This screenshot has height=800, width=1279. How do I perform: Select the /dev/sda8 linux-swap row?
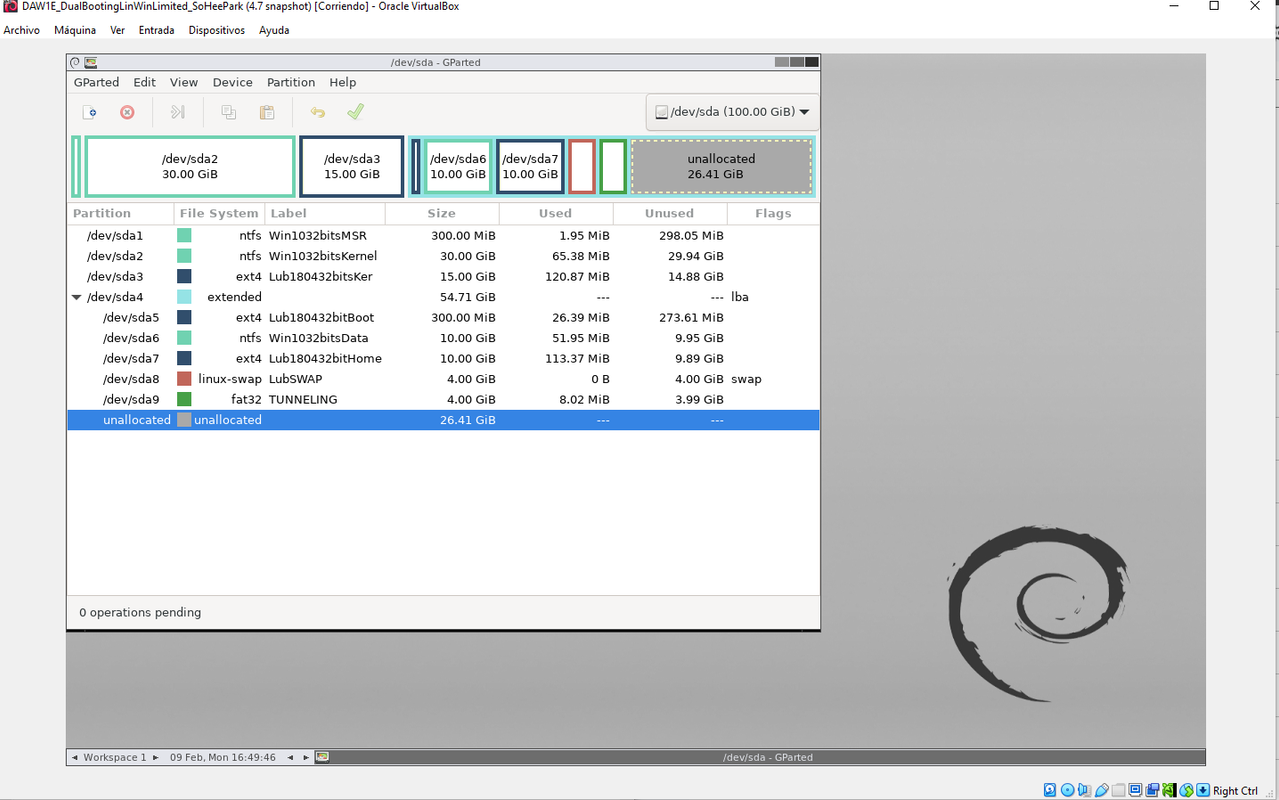(443, 379)
